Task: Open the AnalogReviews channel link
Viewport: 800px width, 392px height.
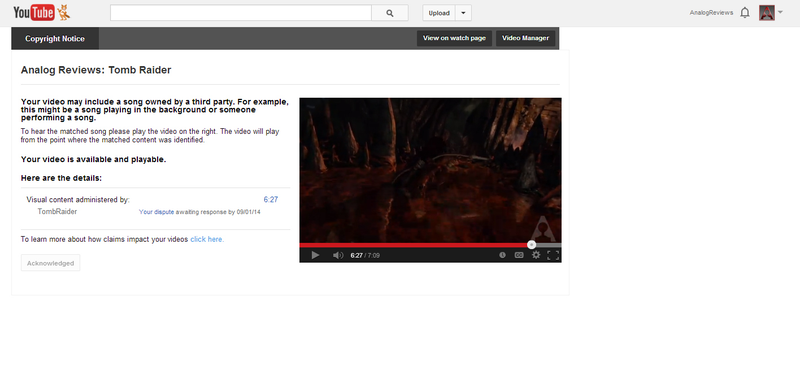Action: [711, 13]
